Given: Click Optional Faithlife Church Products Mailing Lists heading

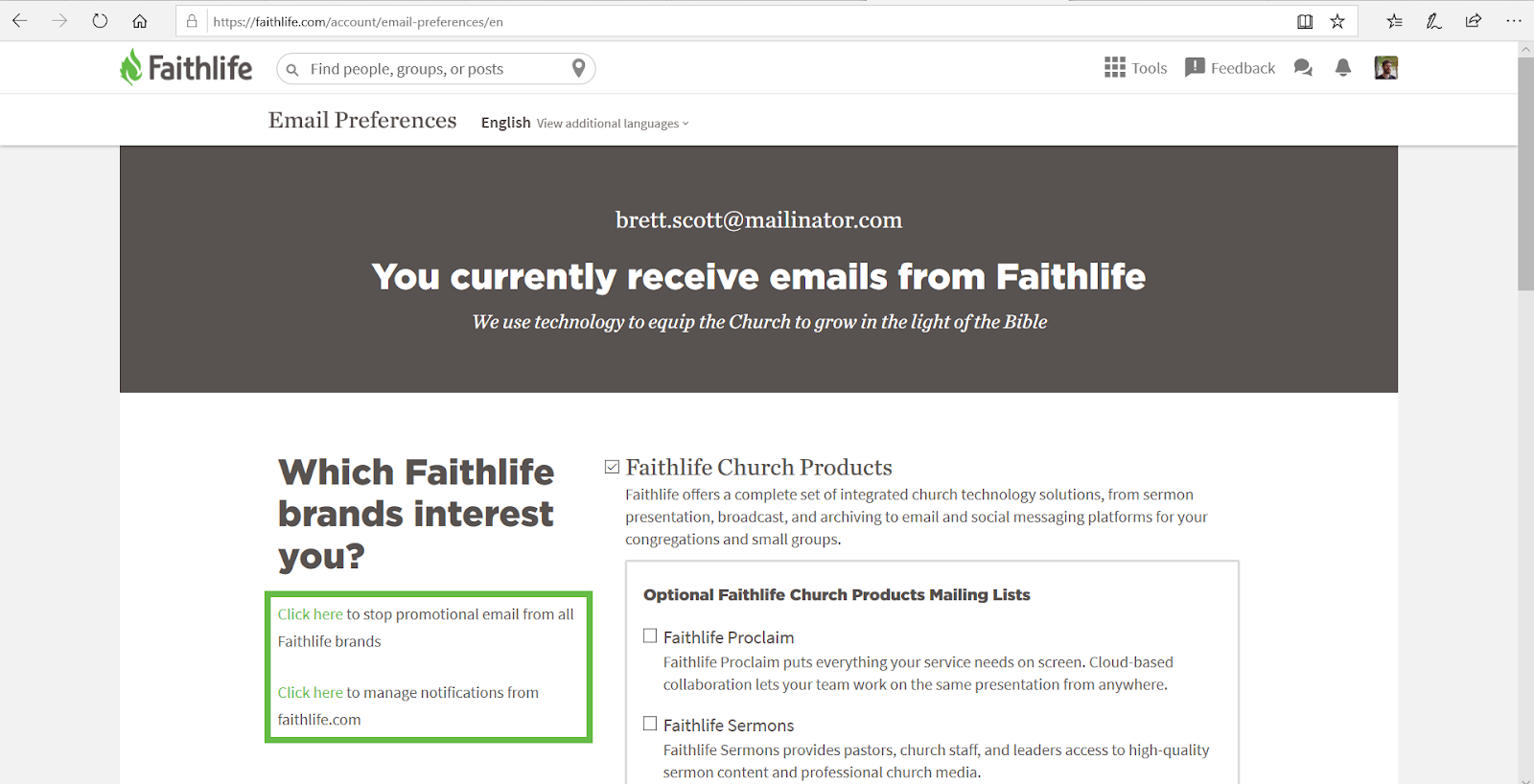Looking at the screenshot, I should pyautogui.click(x=836, y=594).
